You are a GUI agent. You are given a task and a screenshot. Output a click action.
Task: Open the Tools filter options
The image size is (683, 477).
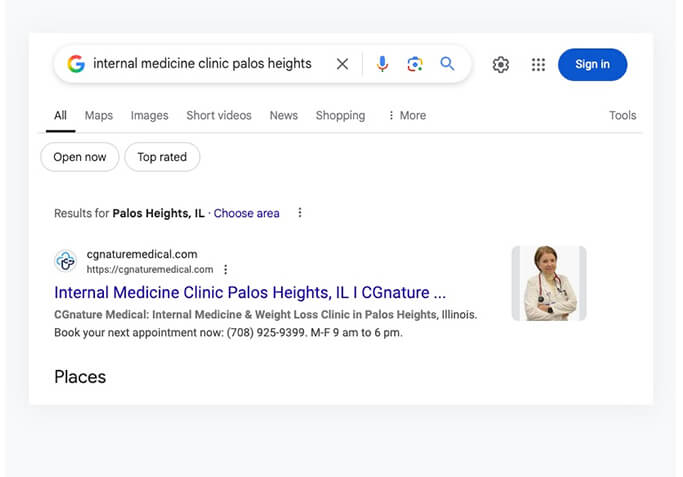622,115
